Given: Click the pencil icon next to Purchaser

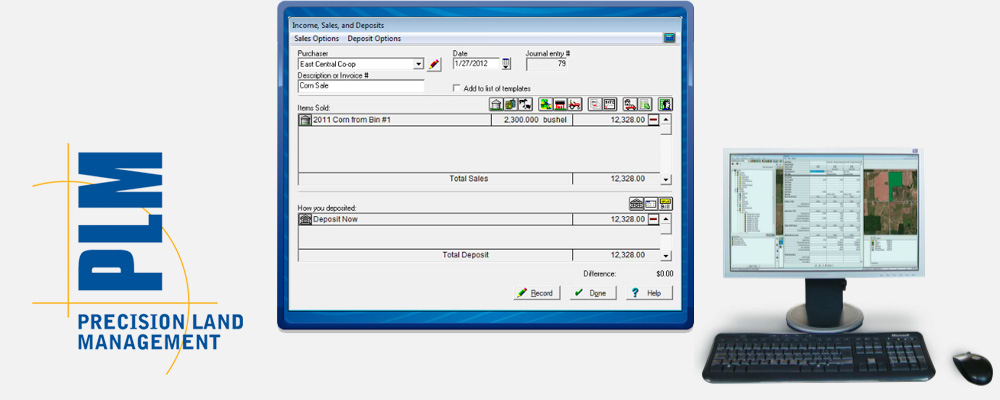Looking at the screenshot, I should pos(434,64).
